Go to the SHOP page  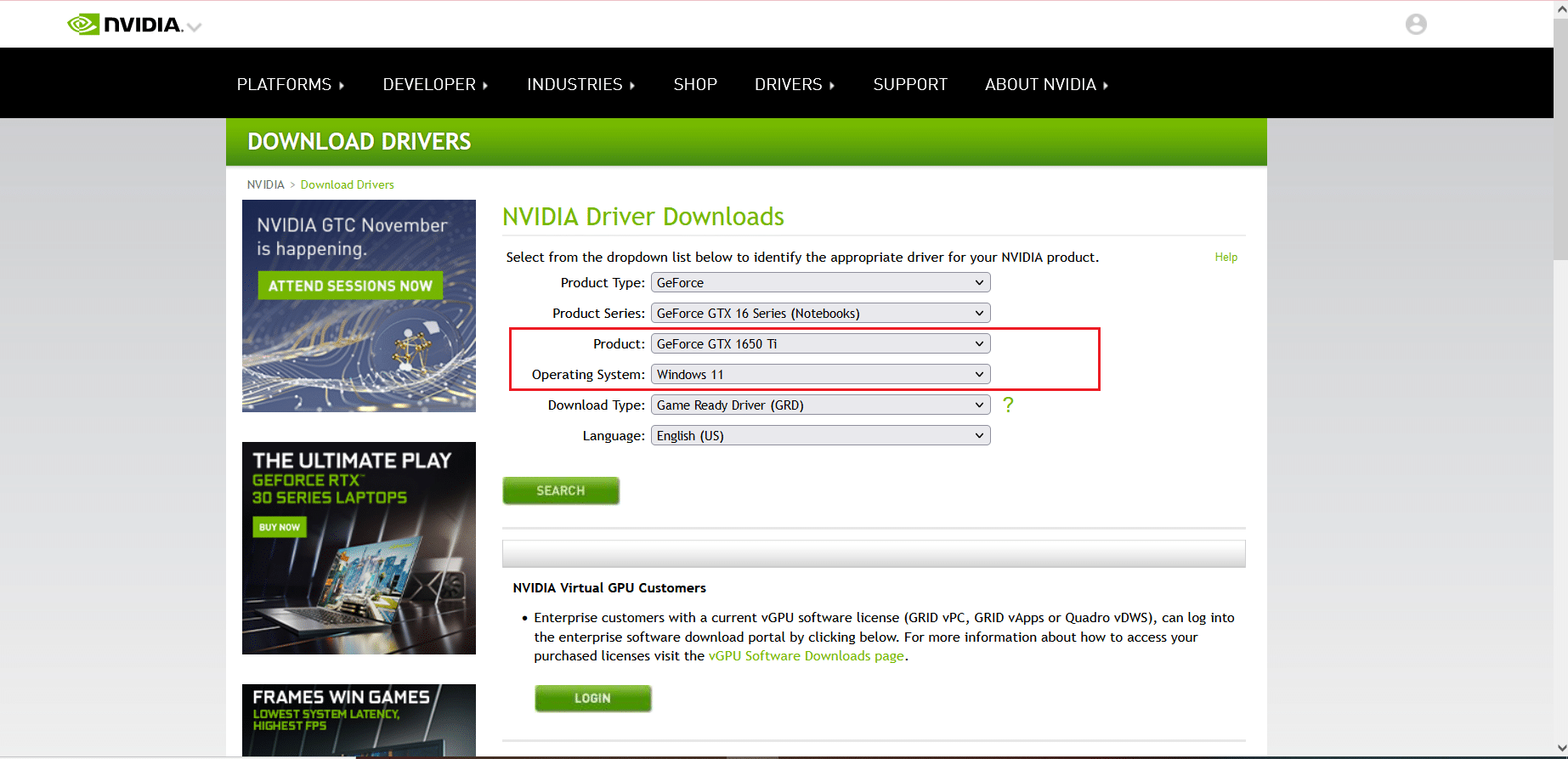695,84
